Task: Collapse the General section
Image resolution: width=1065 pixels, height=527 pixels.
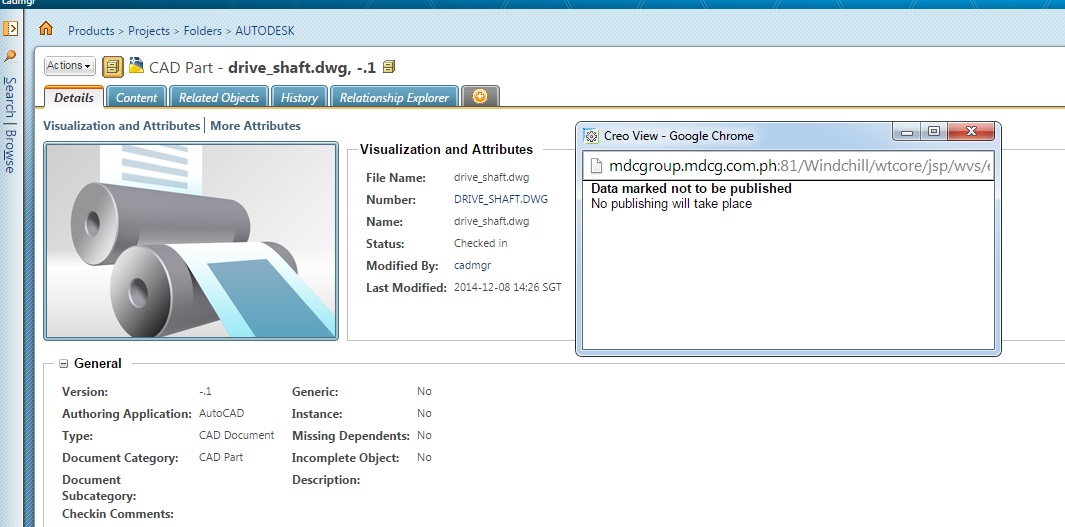Action: [x=63, y=363]
